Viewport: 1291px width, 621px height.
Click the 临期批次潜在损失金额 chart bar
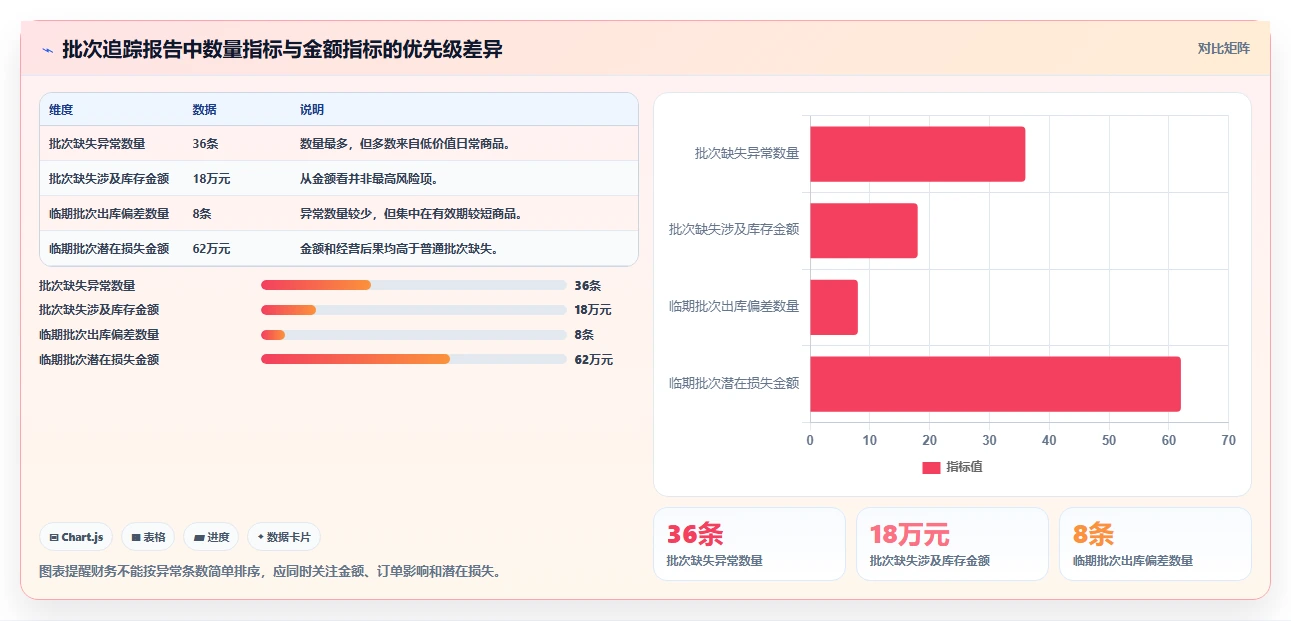pyautogui.click(x=995, y=384)
